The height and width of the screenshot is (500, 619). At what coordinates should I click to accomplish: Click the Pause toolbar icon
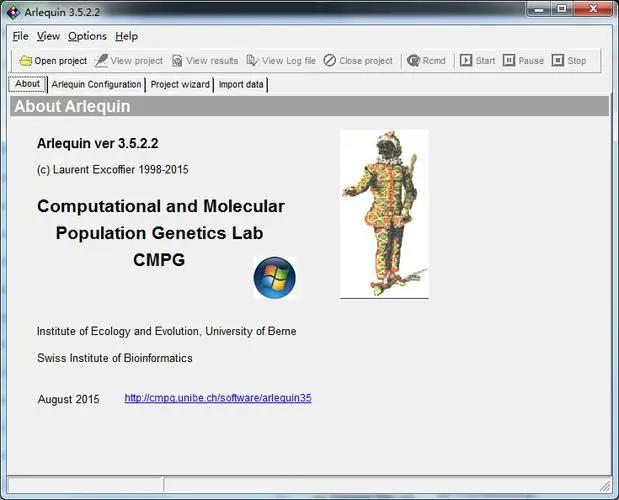(x=509, y=61)
